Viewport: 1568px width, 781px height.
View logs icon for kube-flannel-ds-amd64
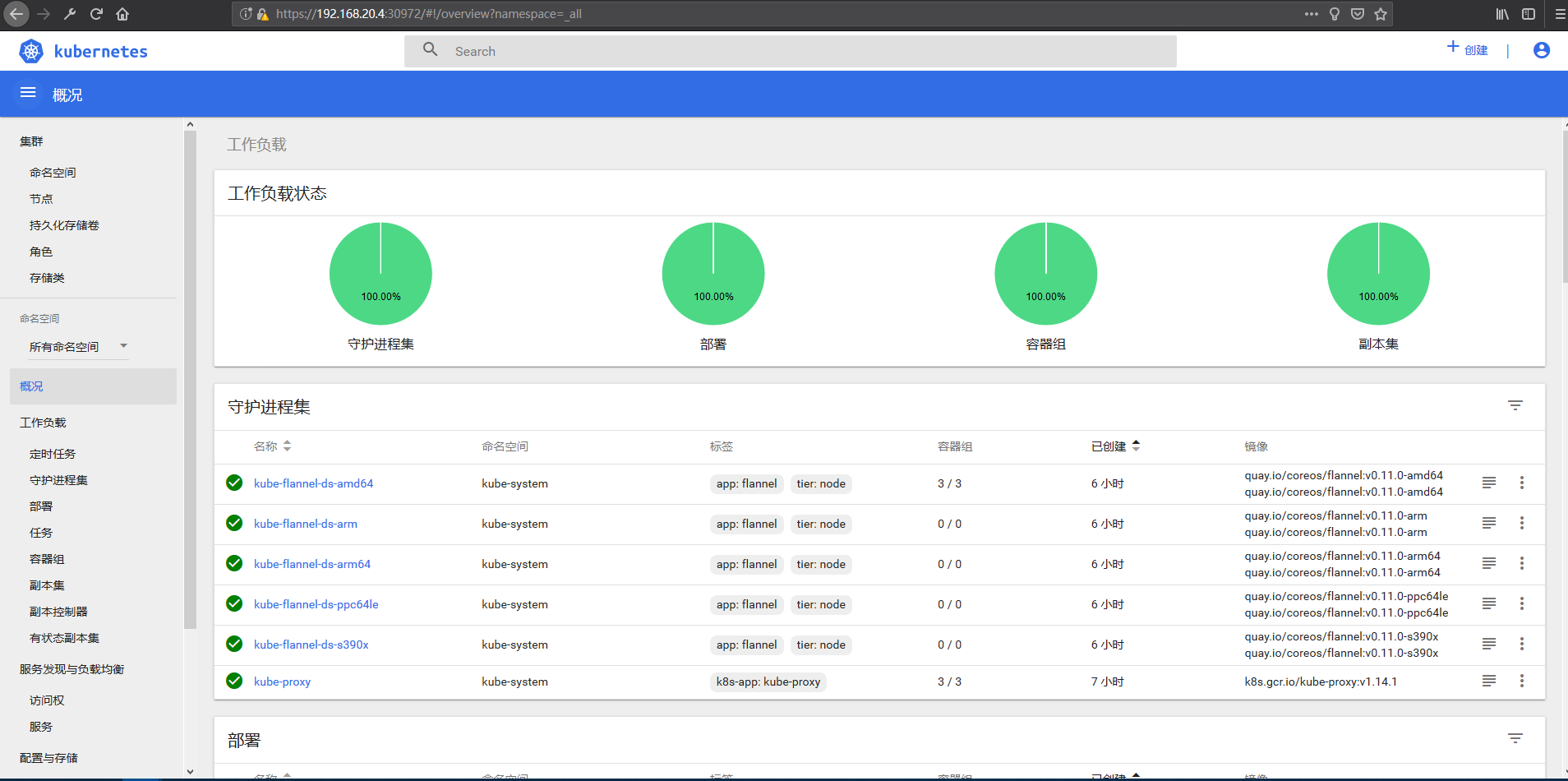(x=1489, y=483)
